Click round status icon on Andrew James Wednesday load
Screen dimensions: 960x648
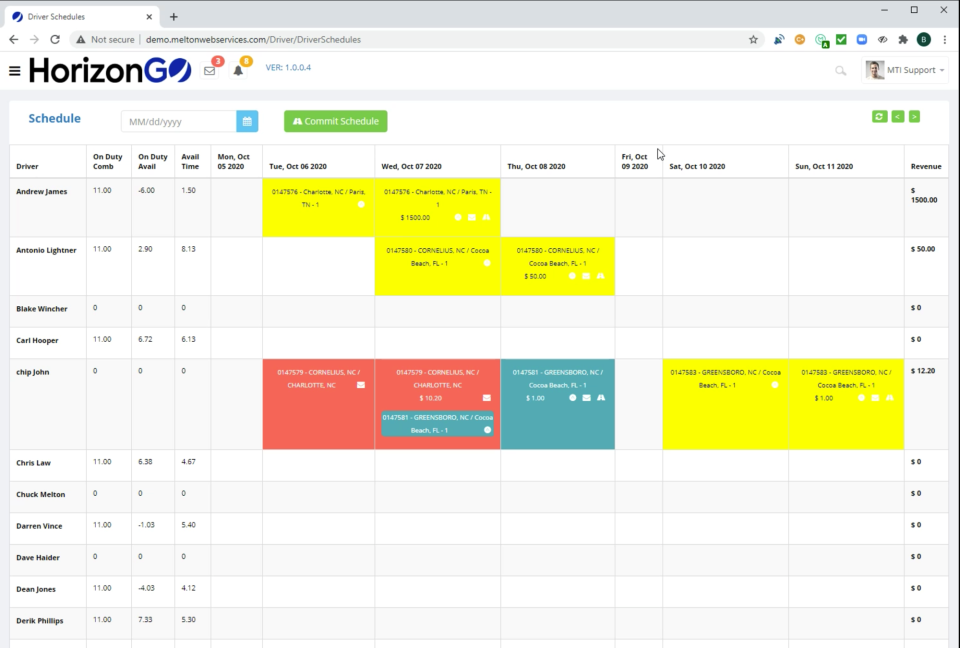coord(458,217)
